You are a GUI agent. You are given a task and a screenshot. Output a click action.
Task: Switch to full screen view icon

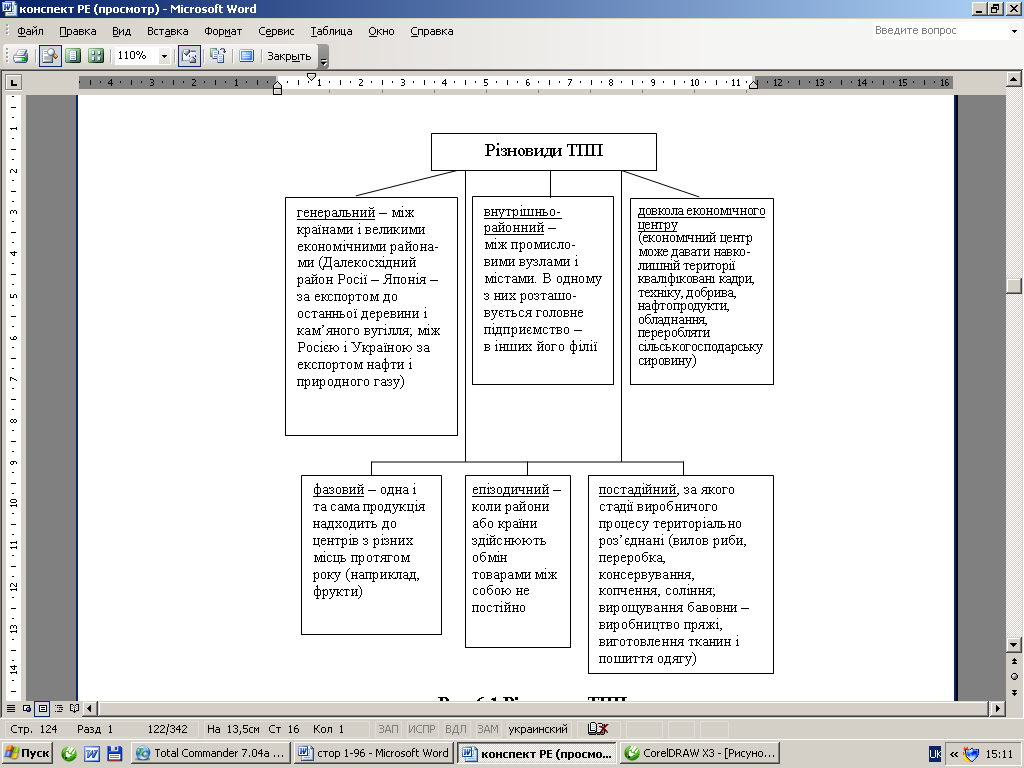pos(246,56)
